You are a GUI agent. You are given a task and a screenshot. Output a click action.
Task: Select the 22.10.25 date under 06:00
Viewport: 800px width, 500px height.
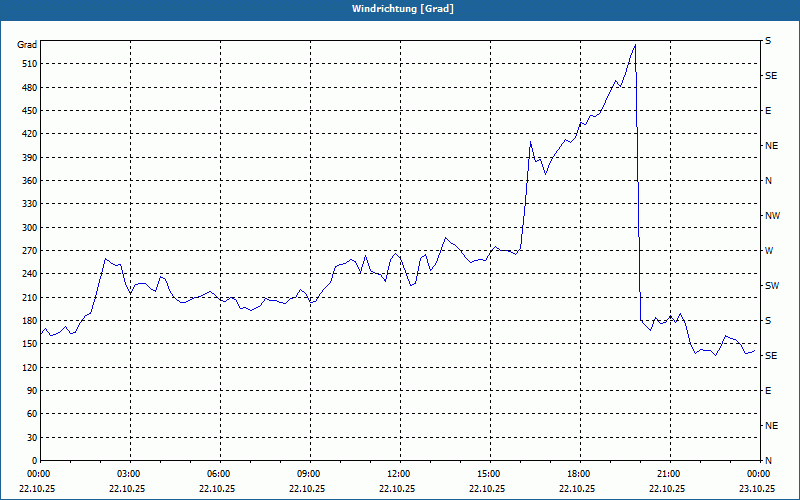(217, 488)
